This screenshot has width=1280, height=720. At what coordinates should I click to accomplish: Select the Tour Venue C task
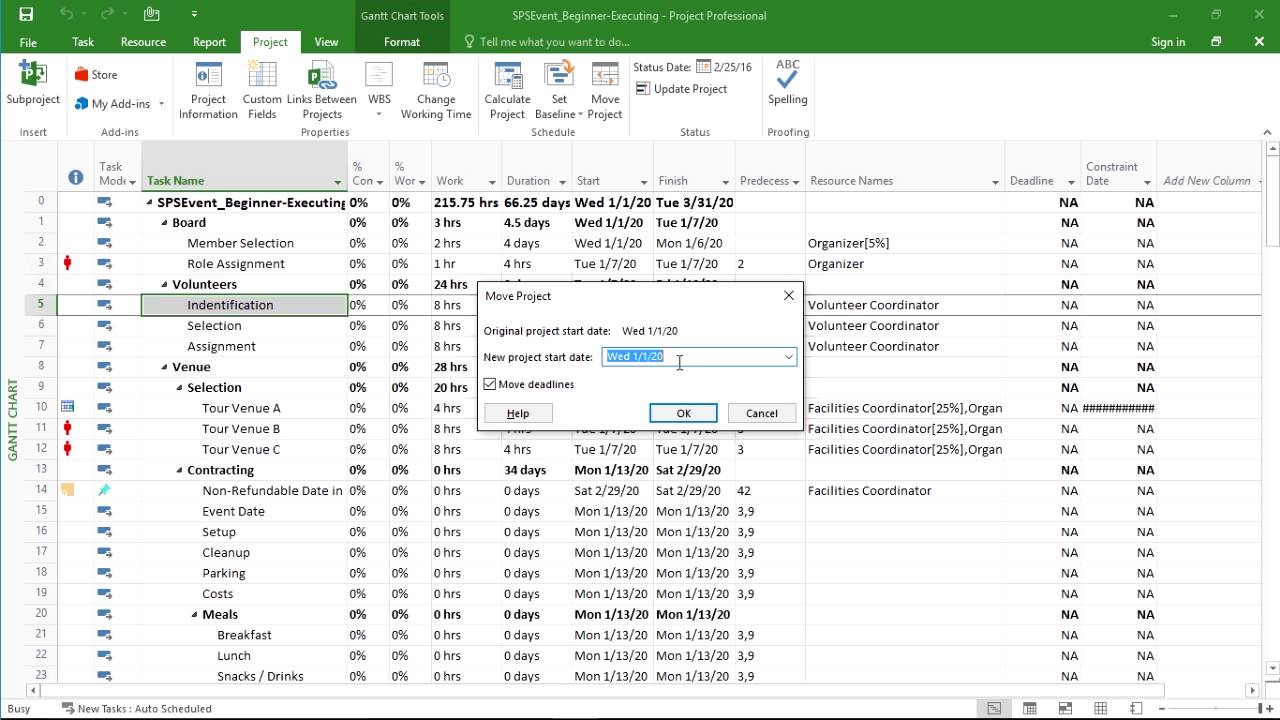coord(241,449)
